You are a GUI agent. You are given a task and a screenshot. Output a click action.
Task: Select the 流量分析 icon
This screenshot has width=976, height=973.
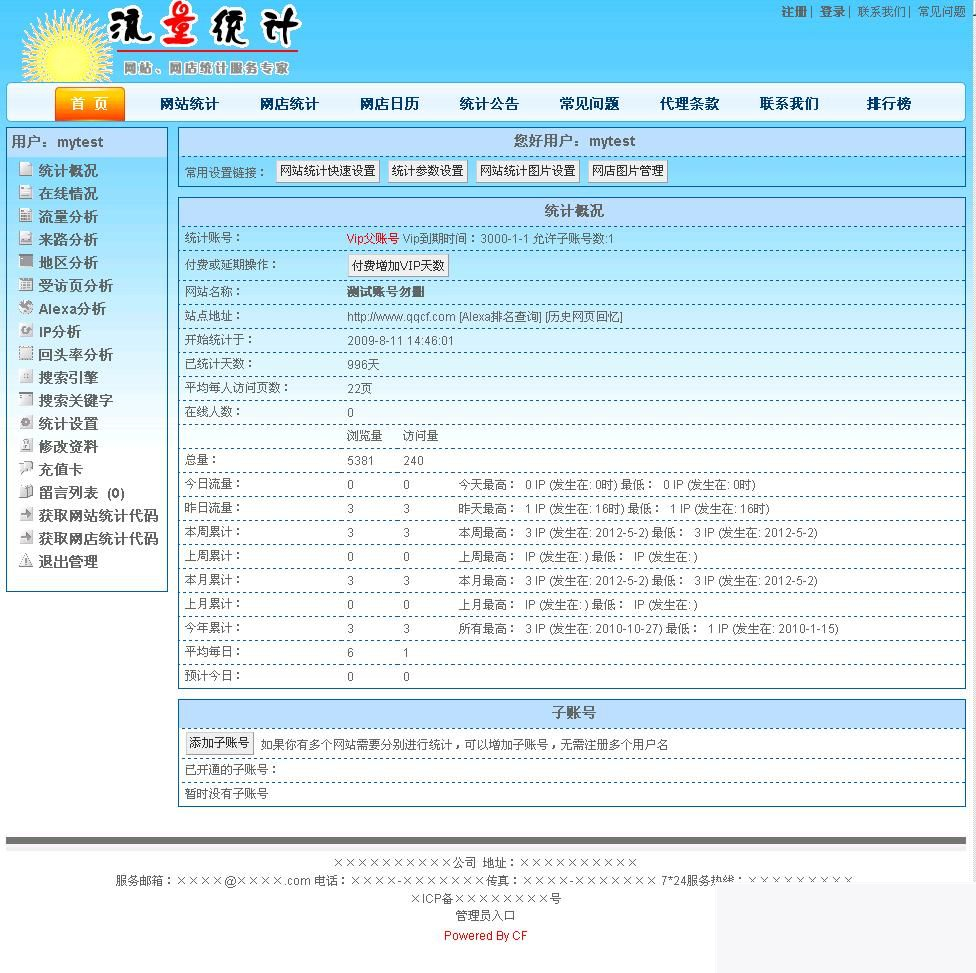tap(27, 216)
